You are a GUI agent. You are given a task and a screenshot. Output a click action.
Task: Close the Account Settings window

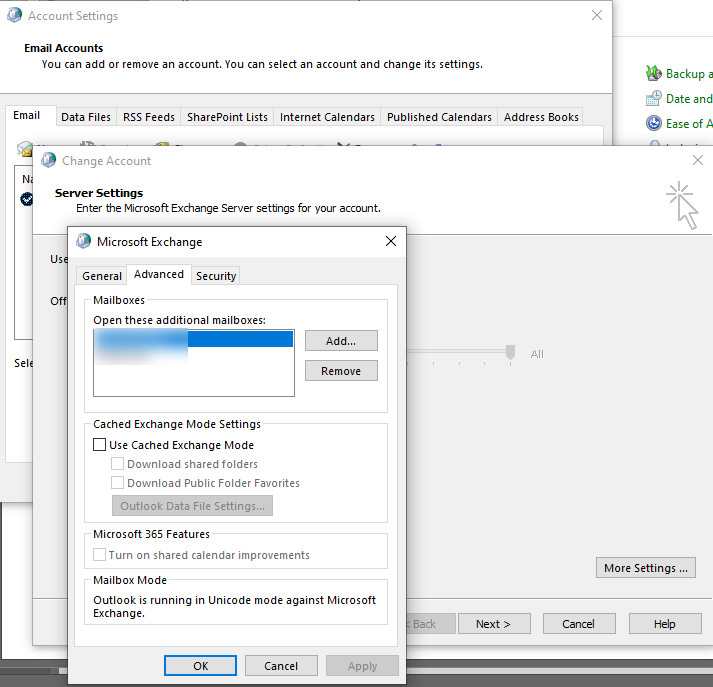click(x=597, y=15)
